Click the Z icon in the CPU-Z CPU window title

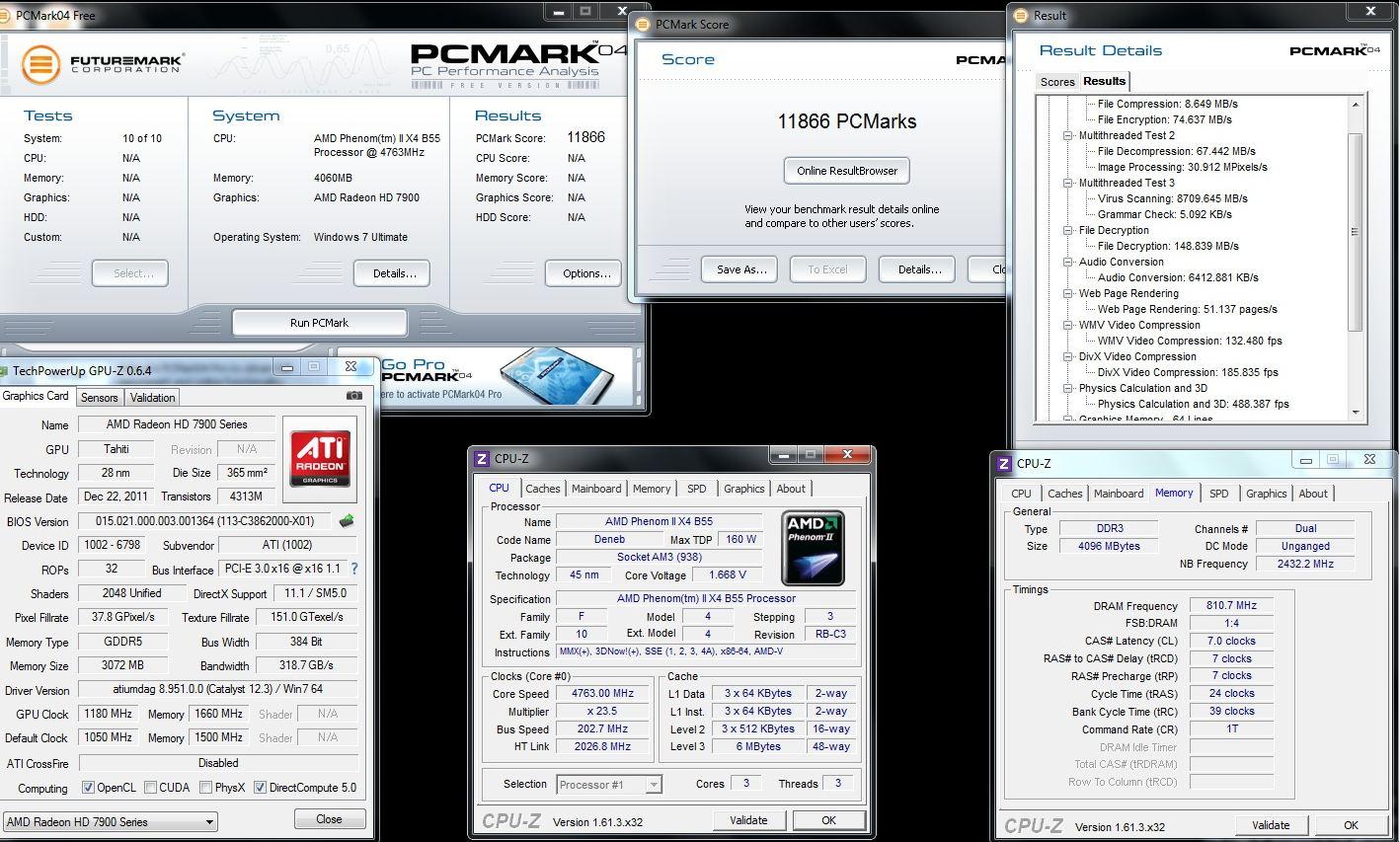[482, 459]
